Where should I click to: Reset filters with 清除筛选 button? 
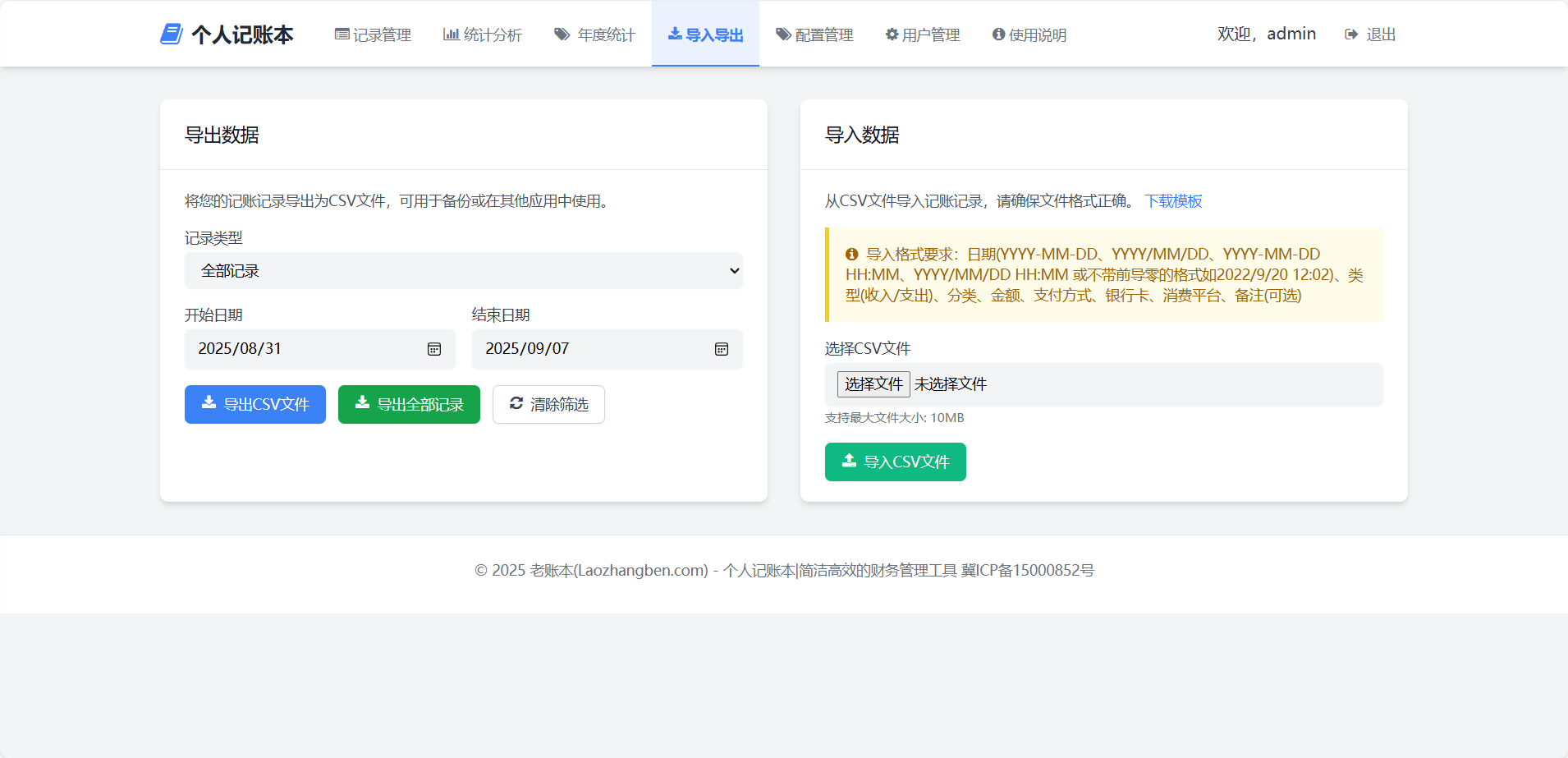pyautogui.click(x=548, y=405)
